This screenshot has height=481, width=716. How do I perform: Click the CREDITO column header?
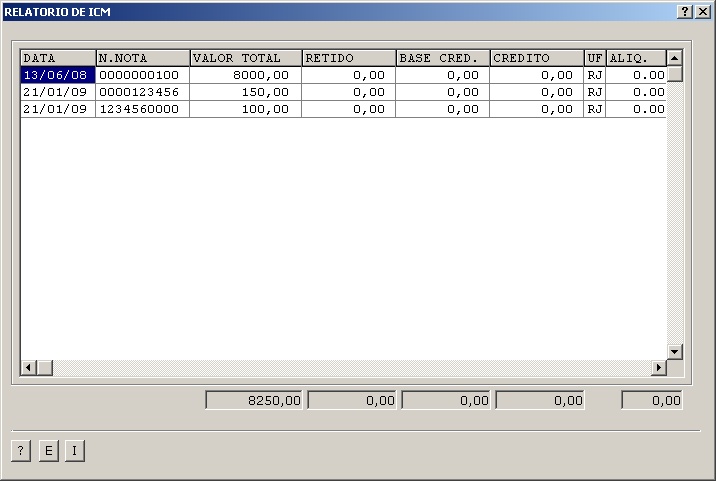point(536,58)
